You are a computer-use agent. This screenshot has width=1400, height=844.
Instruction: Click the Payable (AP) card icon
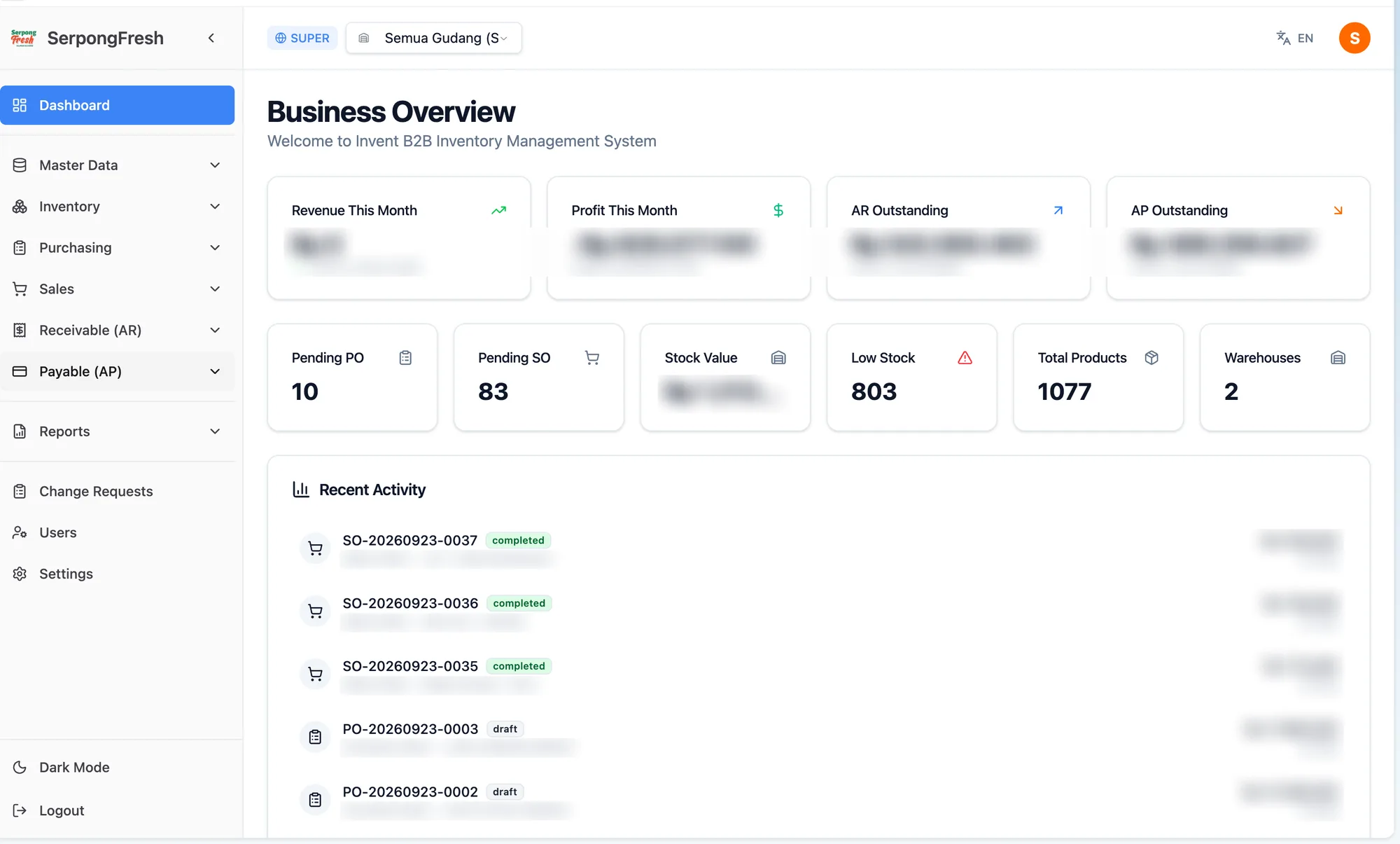[20, 371]
